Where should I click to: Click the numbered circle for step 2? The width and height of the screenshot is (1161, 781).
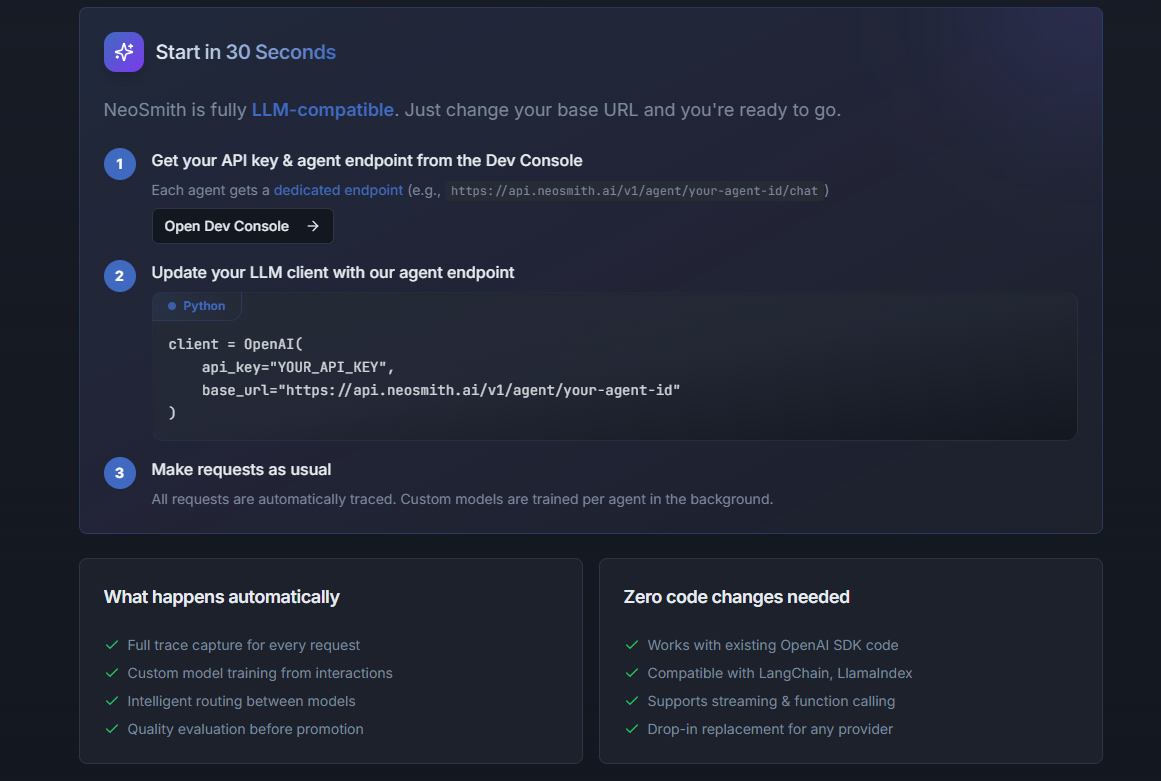(x=119, y=276)
